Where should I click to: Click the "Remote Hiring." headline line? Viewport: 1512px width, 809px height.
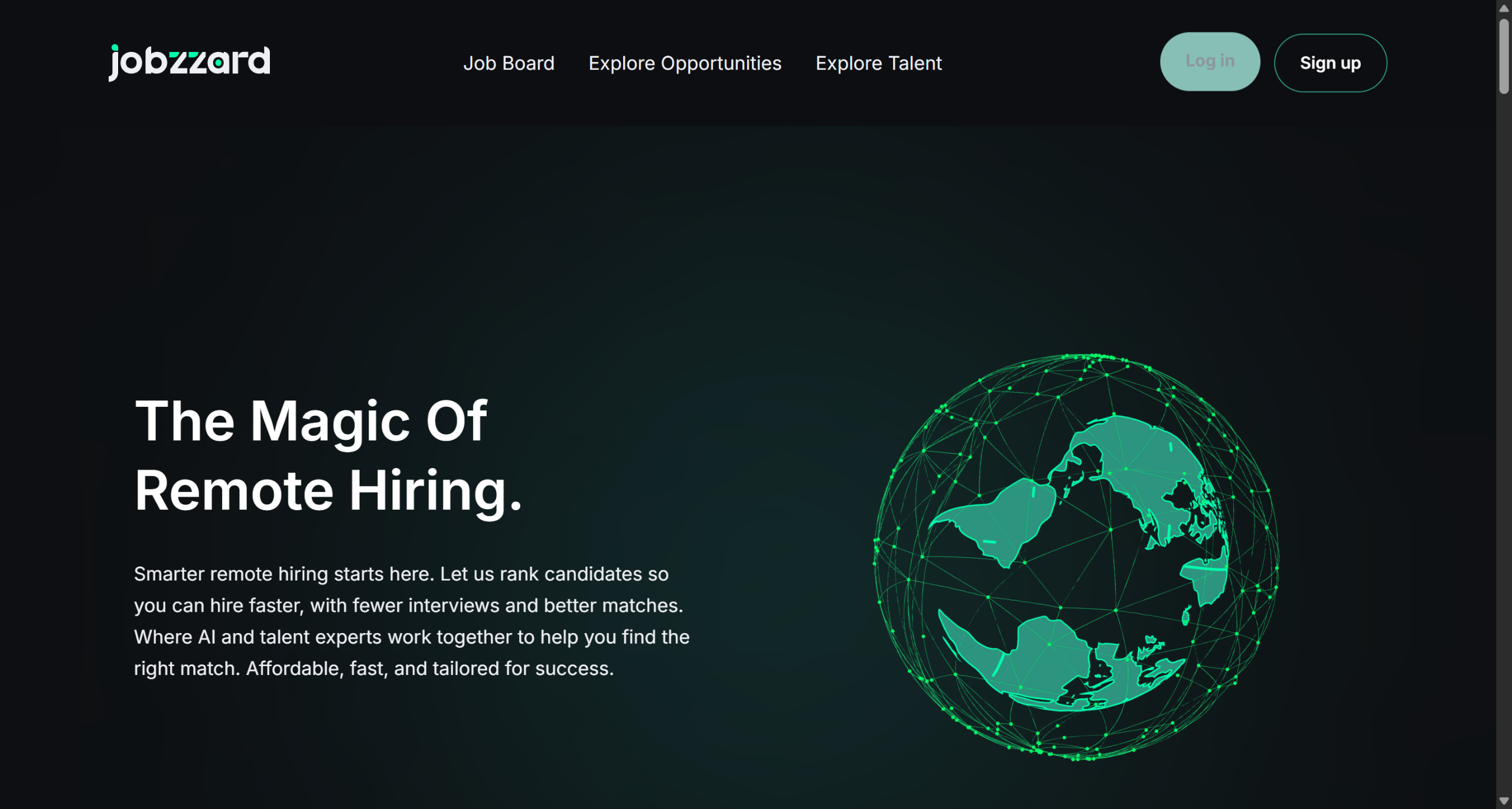[328, 491]
